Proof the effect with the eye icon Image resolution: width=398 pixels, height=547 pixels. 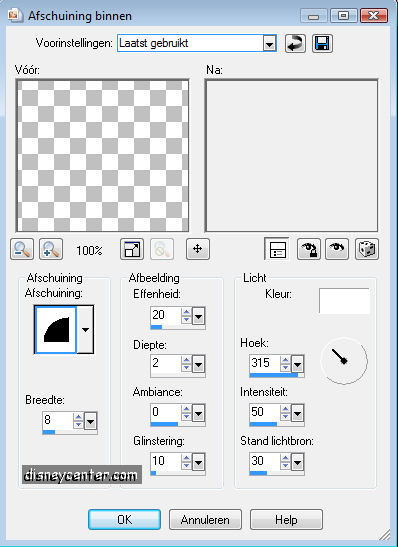pos(337,249)
